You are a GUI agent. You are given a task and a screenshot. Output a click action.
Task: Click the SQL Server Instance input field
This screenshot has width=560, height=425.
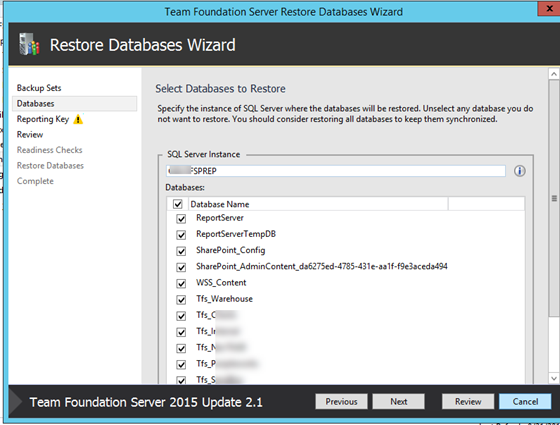[x=336, y=171]
